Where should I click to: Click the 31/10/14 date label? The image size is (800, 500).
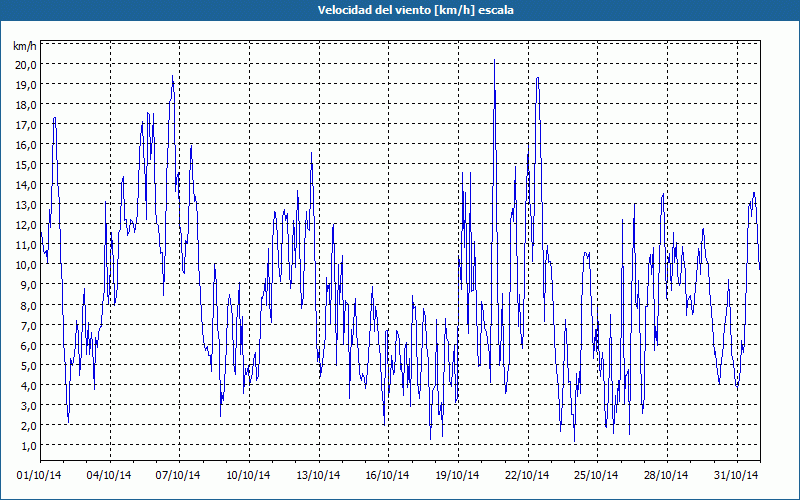pos(736,476)
